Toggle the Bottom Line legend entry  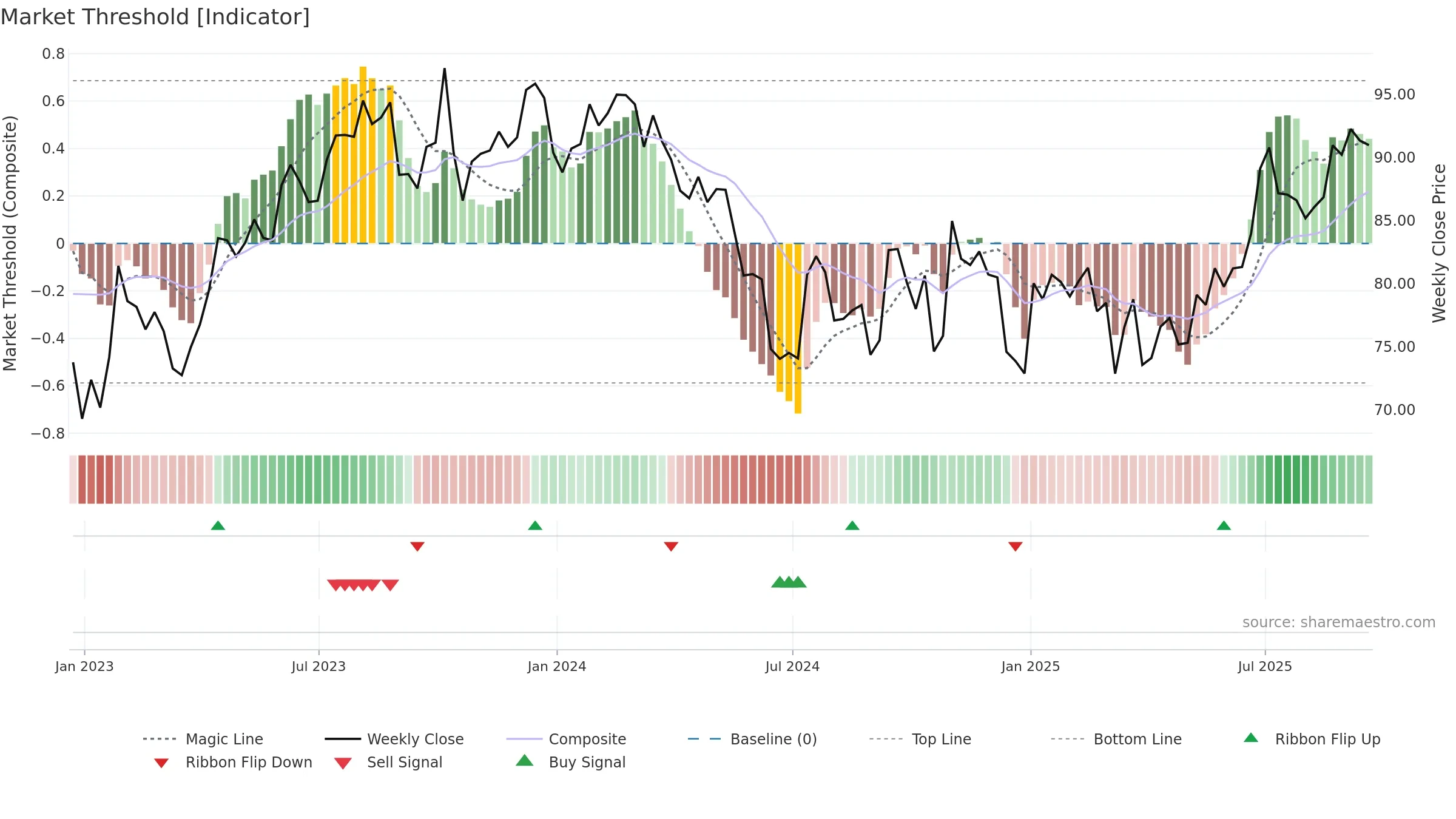pyautogui.click(x=1116, y=739)
